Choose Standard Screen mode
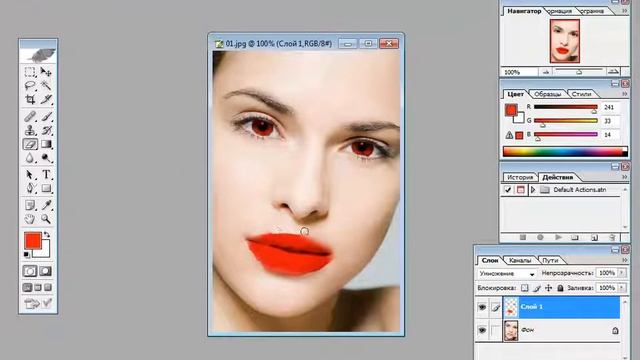640x360 pixels. [x=27, y=287]
